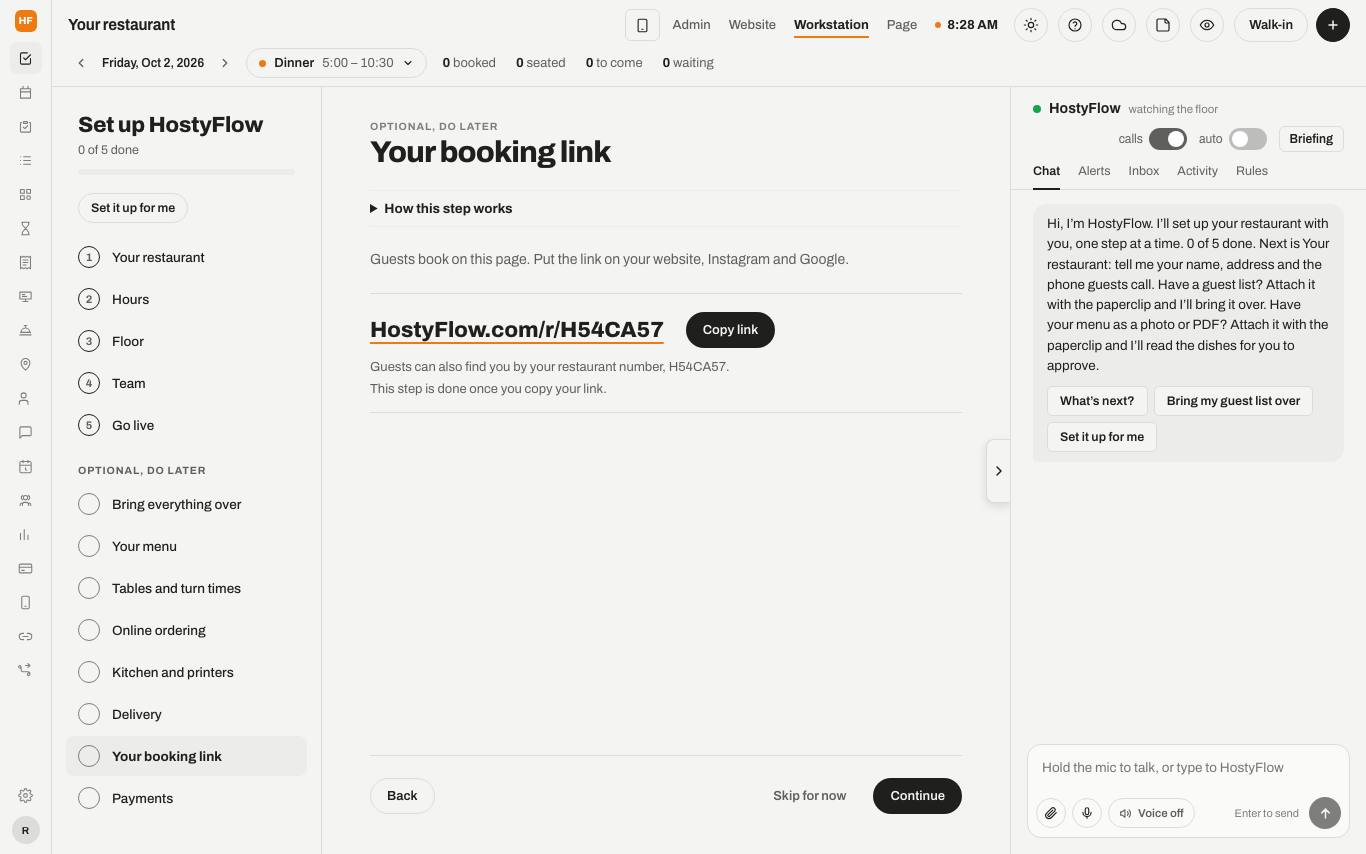Viewport: 1366px width, 854px height.
Task: Click the chat message input field
Action: [1188, 768]
